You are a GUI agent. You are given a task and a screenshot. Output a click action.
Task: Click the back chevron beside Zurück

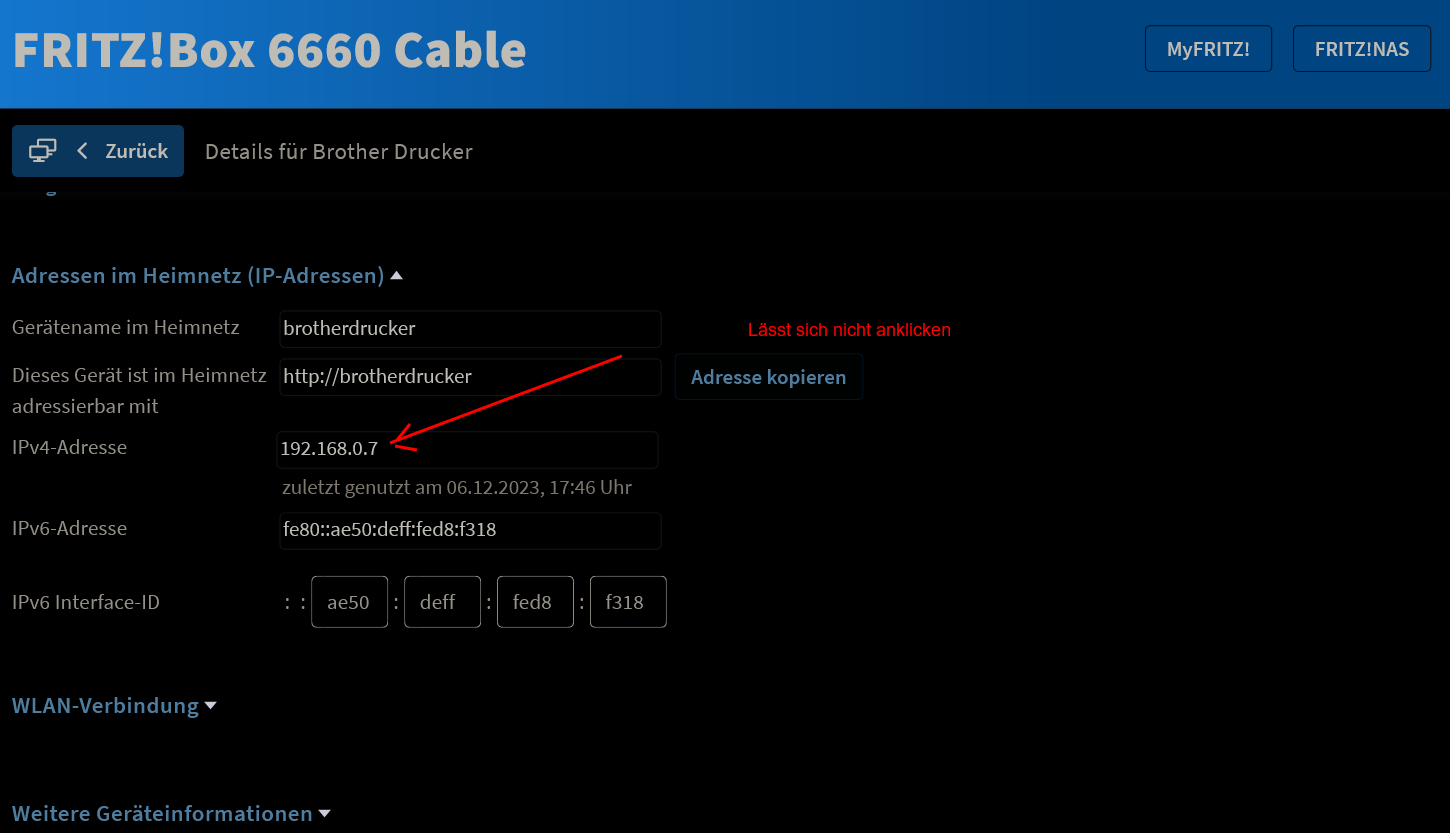coord(83,151)
